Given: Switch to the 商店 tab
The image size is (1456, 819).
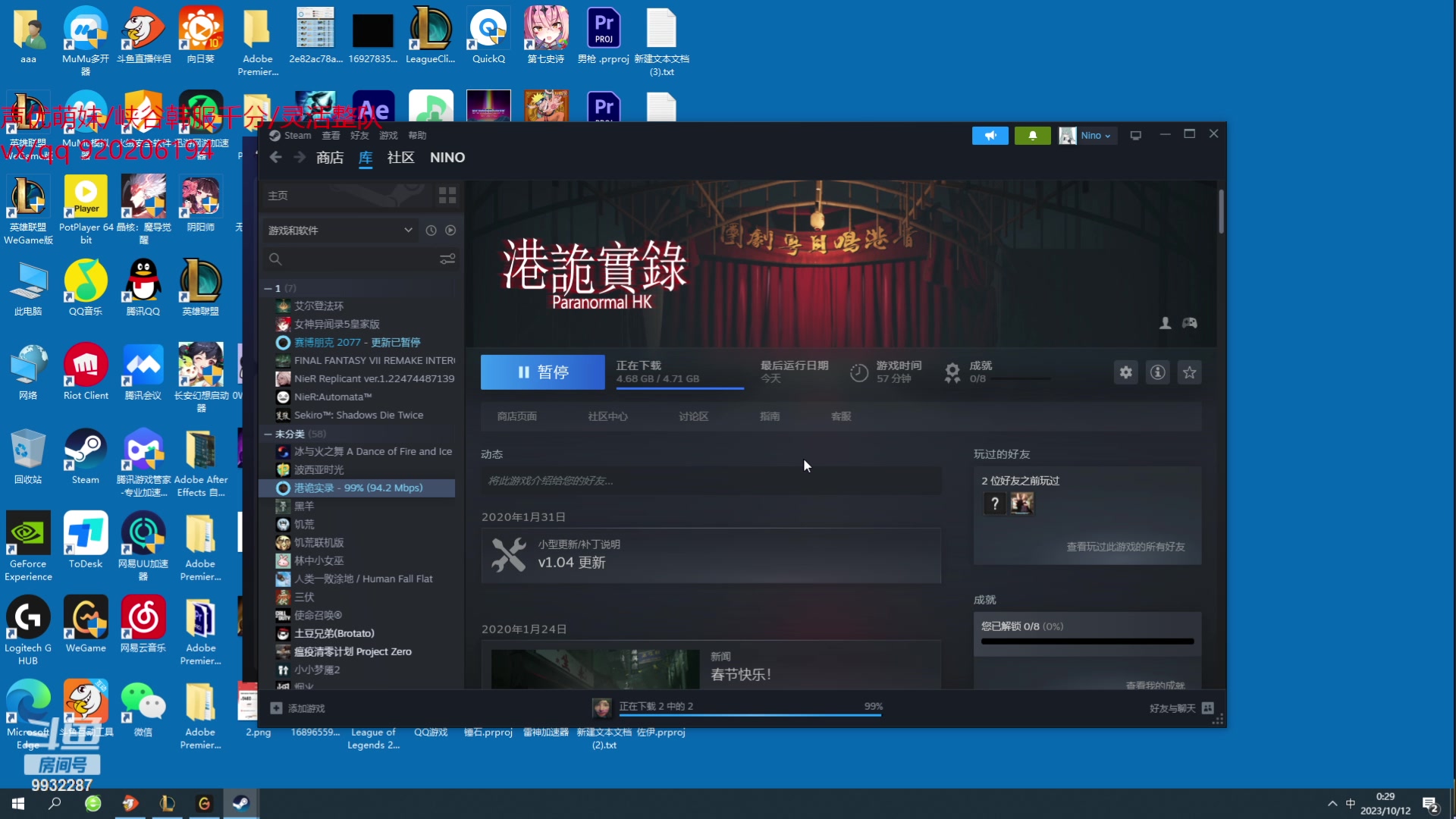Looking at the screenshot, I should tap(330, 157).
